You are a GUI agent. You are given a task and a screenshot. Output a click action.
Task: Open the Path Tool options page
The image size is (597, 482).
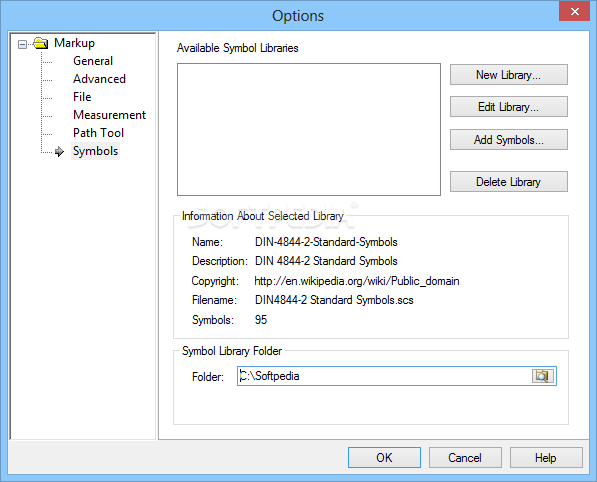pos(98,133)
